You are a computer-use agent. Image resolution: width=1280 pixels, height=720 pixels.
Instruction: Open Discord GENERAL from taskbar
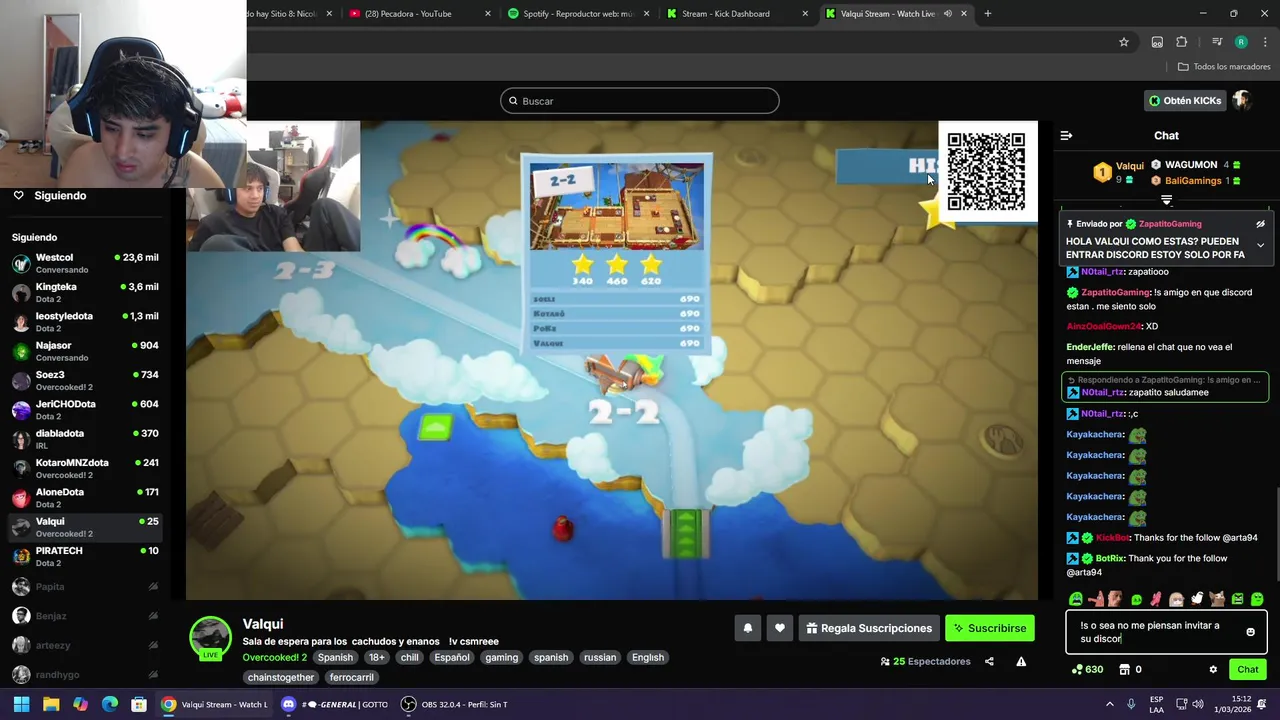(334, 705)
